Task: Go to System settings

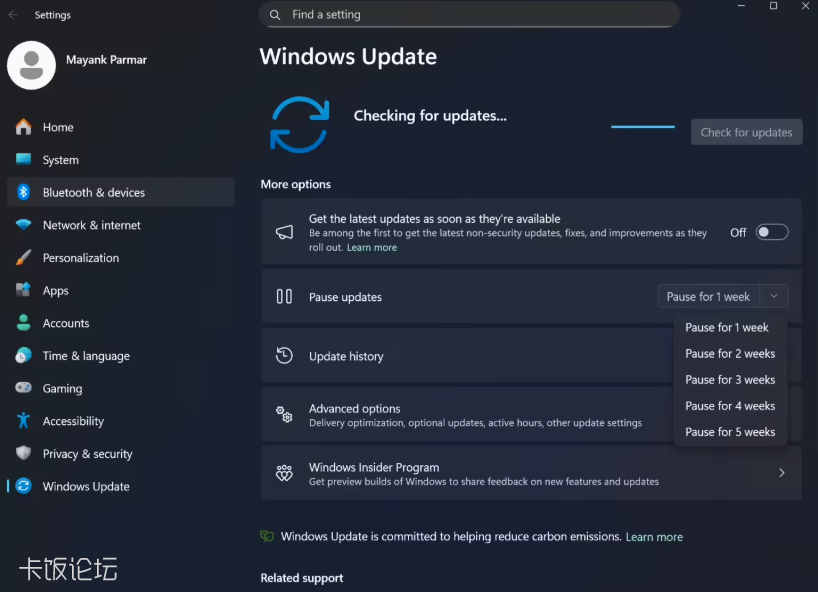Action: click(x=121, y=160)
